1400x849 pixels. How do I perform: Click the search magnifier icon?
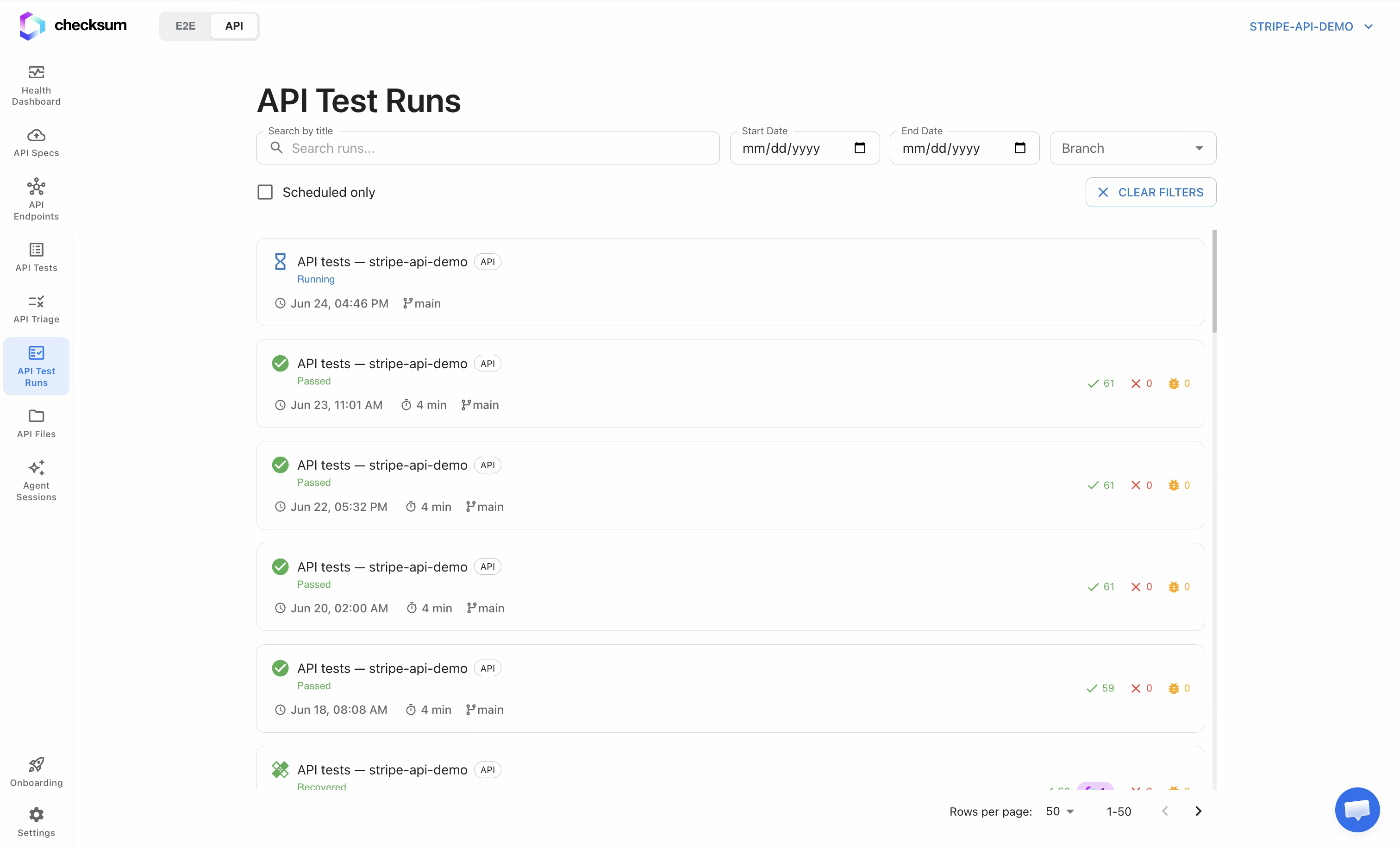coord(277,148)
